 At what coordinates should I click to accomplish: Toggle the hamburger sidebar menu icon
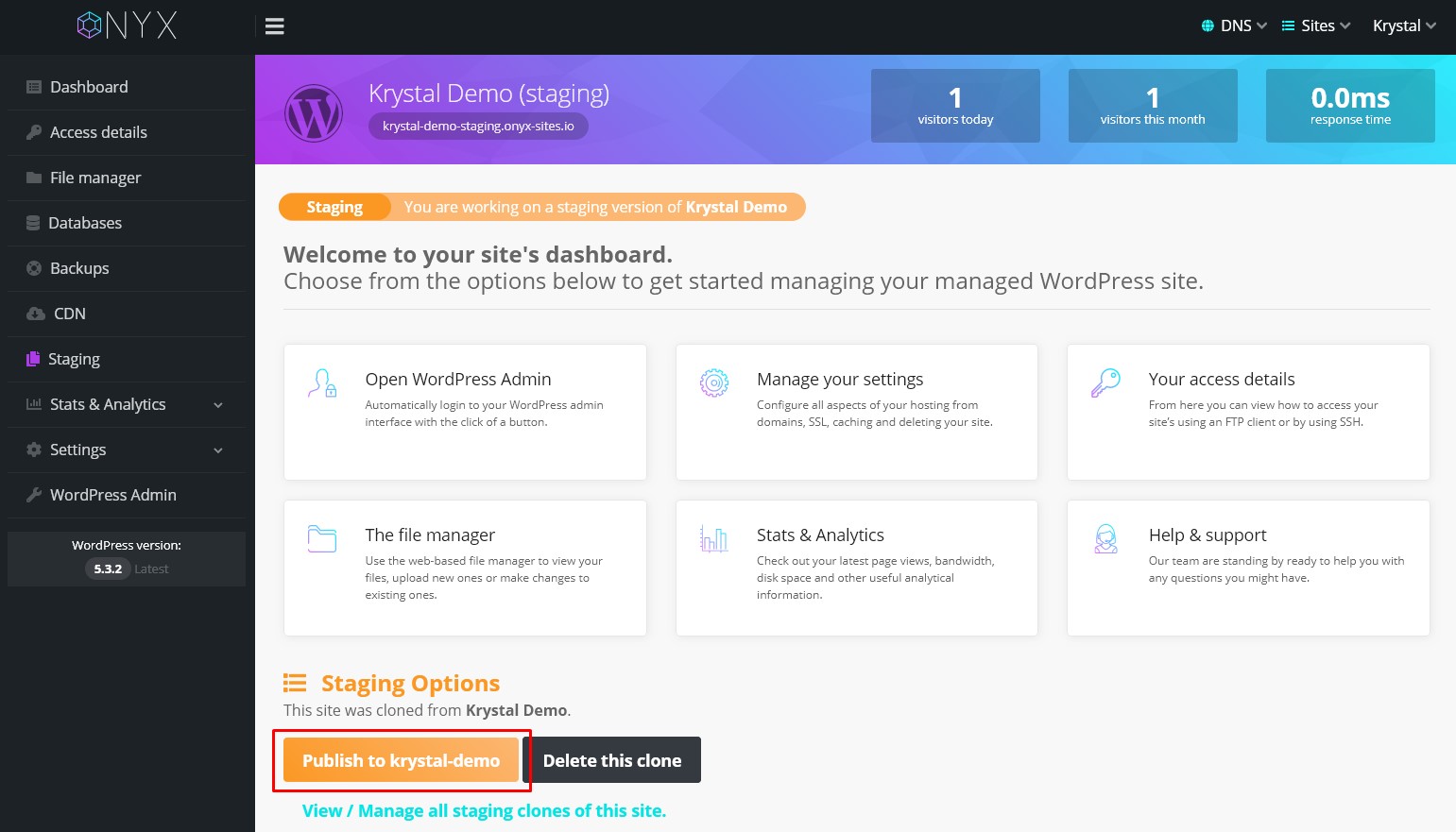pyautogui.click(x=275, y=26)
